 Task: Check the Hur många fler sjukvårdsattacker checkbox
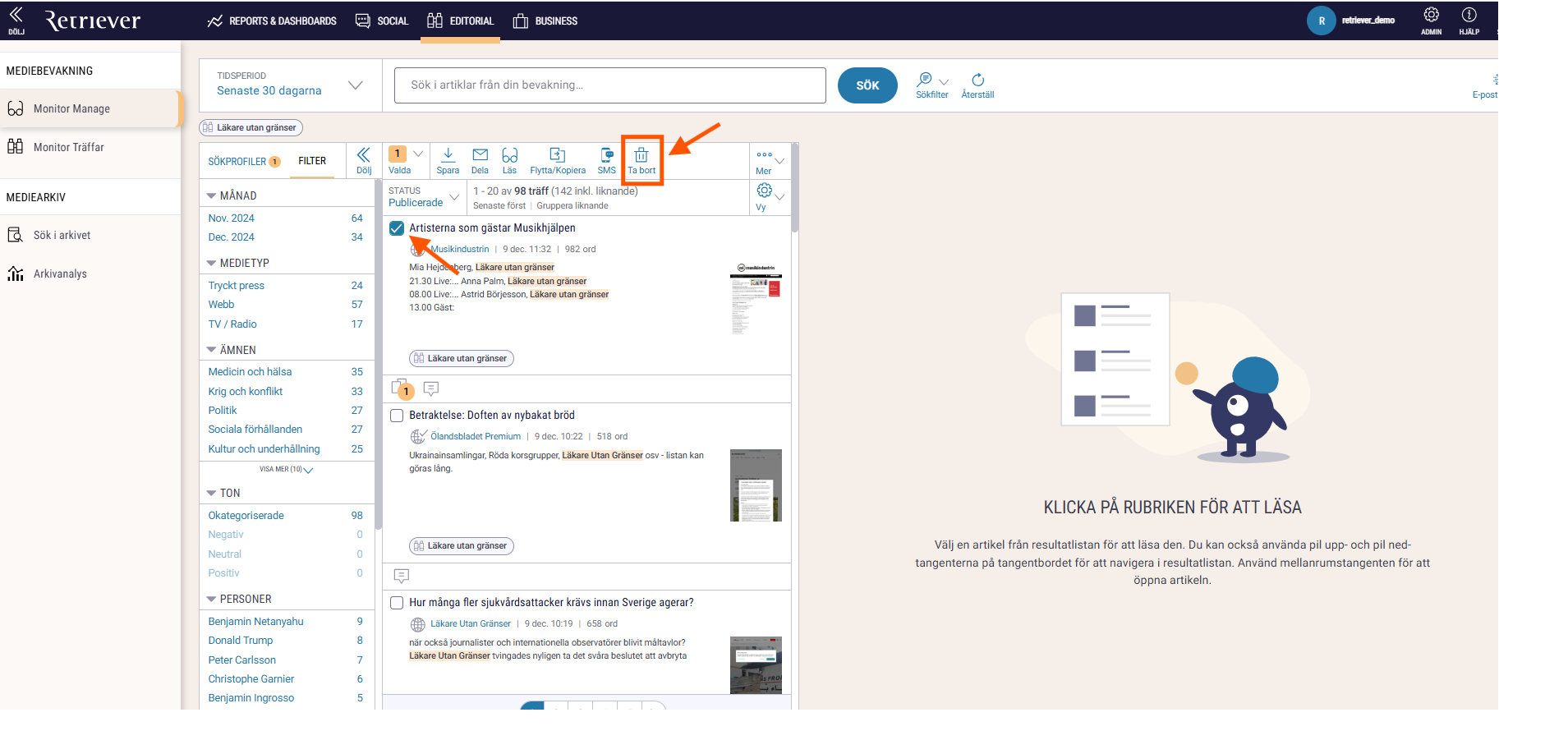coord(397,603)
